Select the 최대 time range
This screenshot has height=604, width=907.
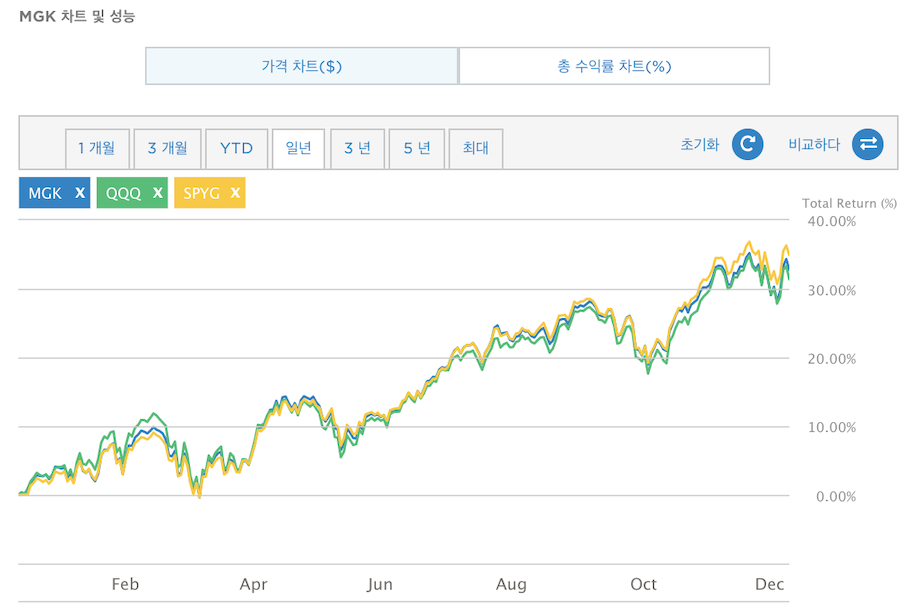pos(475,149)
